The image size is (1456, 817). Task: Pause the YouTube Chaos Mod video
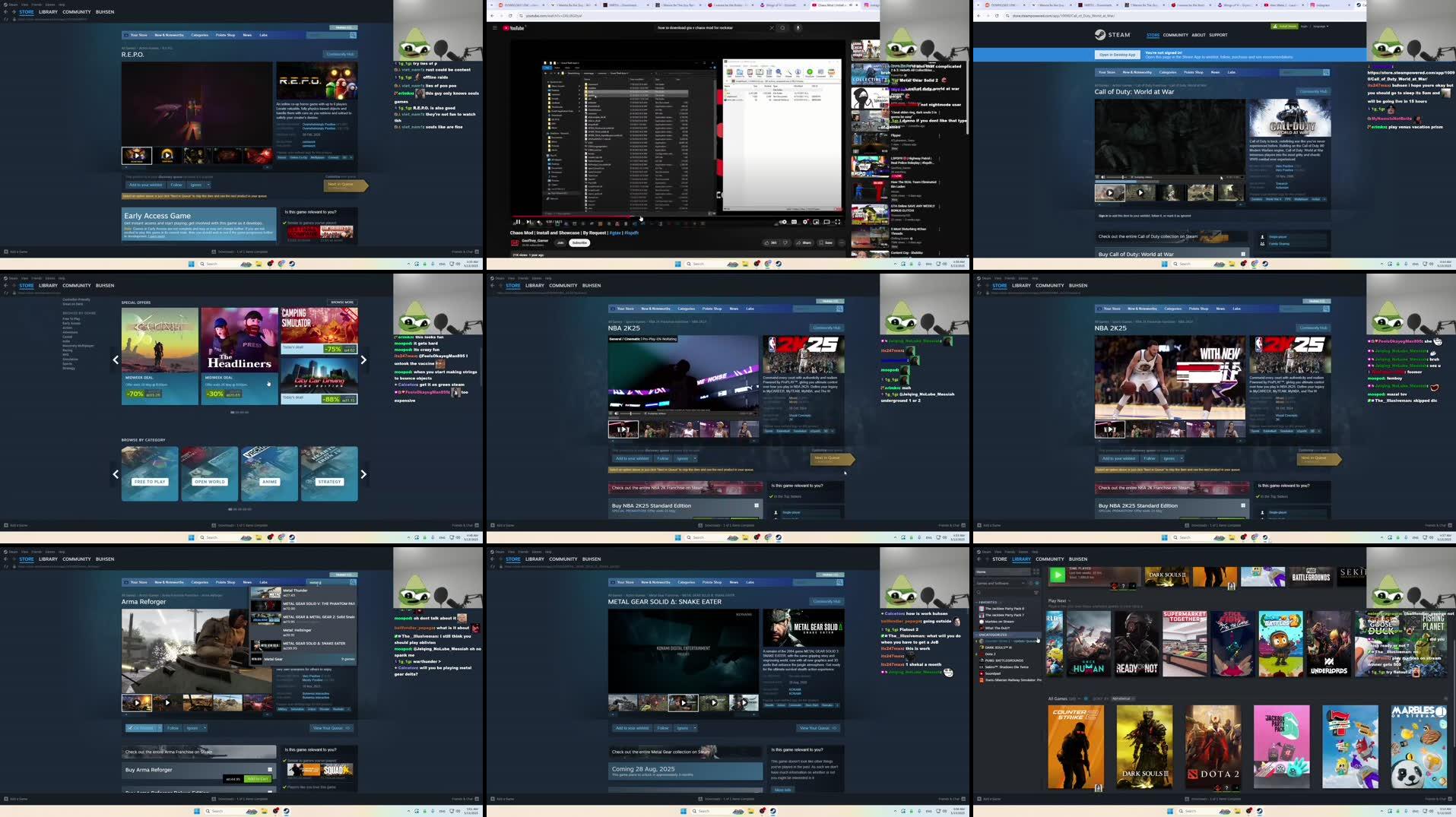[x=519, y=222]
